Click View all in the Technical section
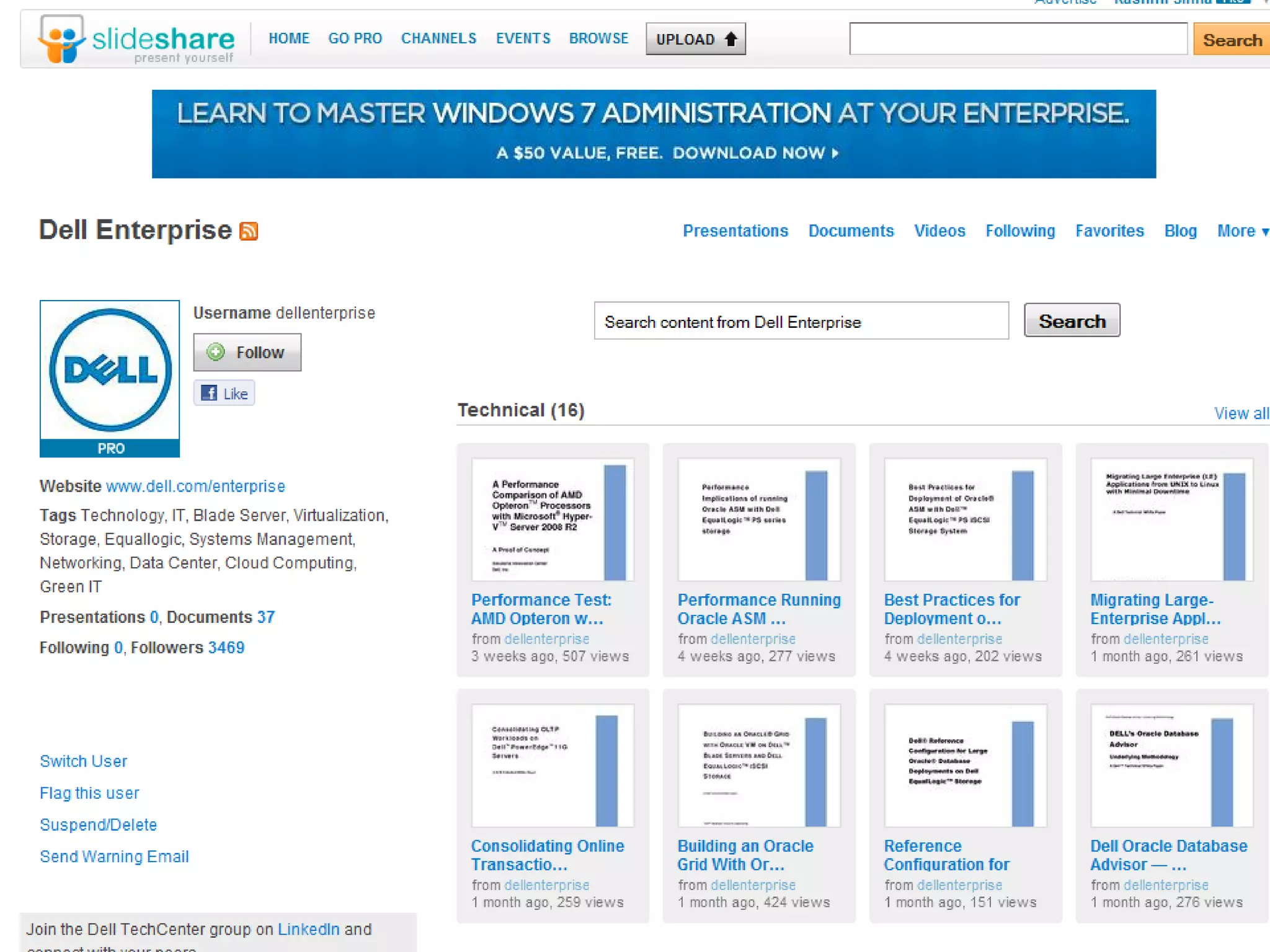The width and height of the screenshot is (1270, 952). click(x=1241, y=413)
